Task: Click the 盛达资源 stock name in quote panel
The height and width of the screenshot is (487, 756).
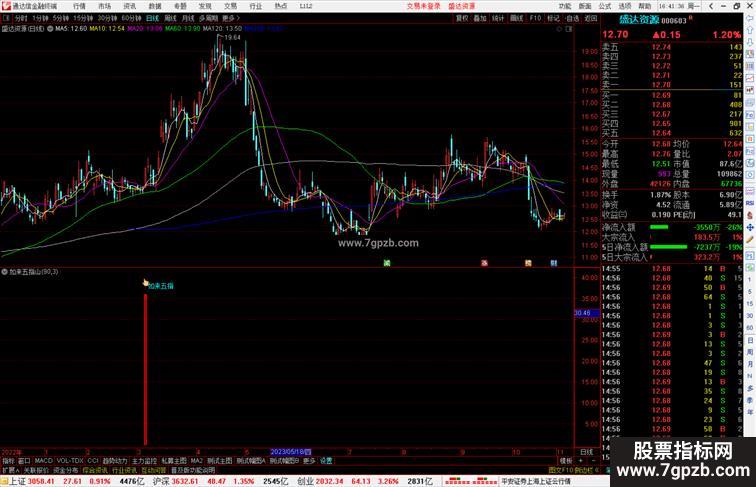Action: [x=639, y=19]
